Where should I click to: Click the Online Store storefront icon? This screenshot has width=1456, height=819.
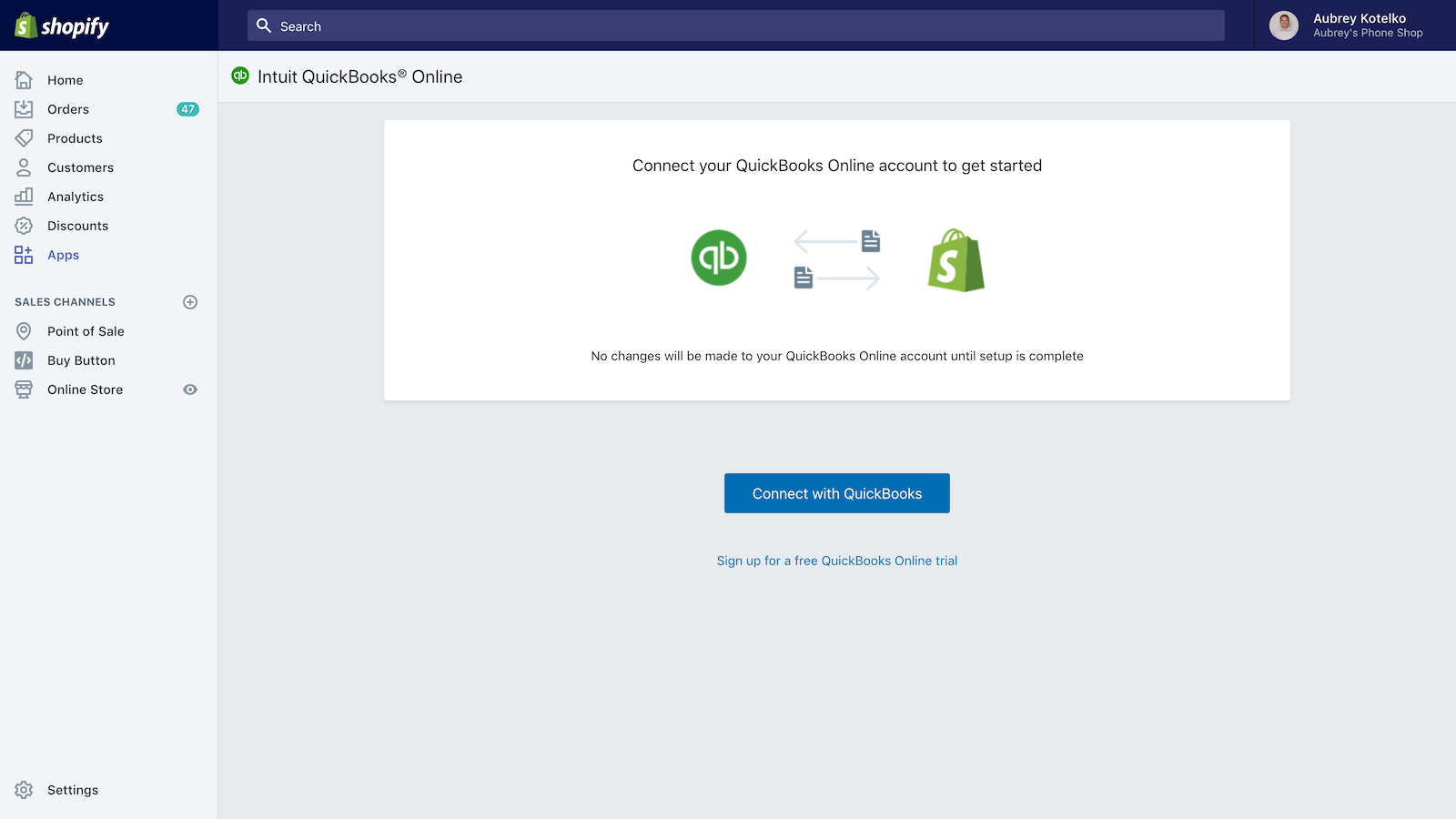[x=24, y=389]
